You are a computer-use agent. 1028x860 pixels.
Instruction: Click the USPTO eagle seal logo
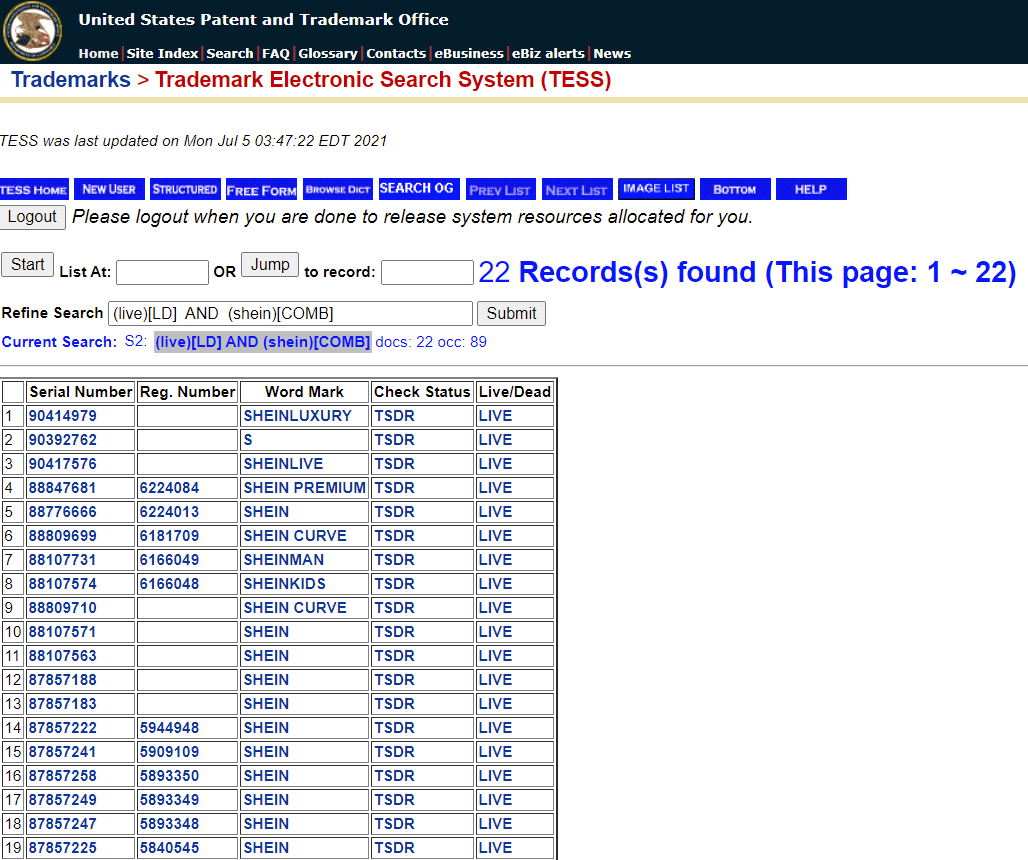point(32,31)
